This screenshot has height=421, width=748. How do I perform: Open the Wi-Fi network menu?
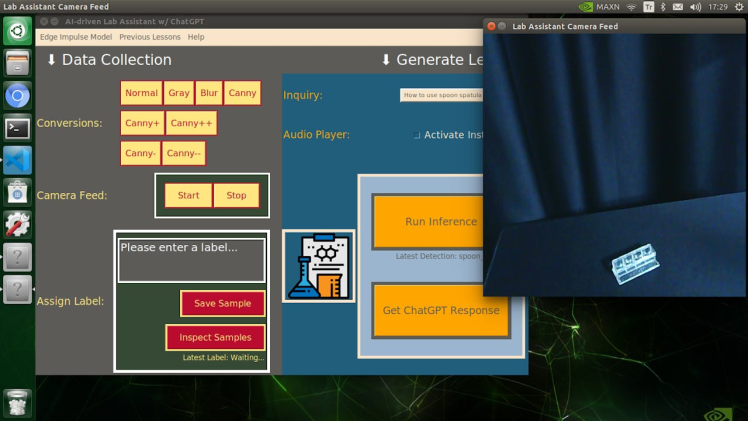(631, 7)
